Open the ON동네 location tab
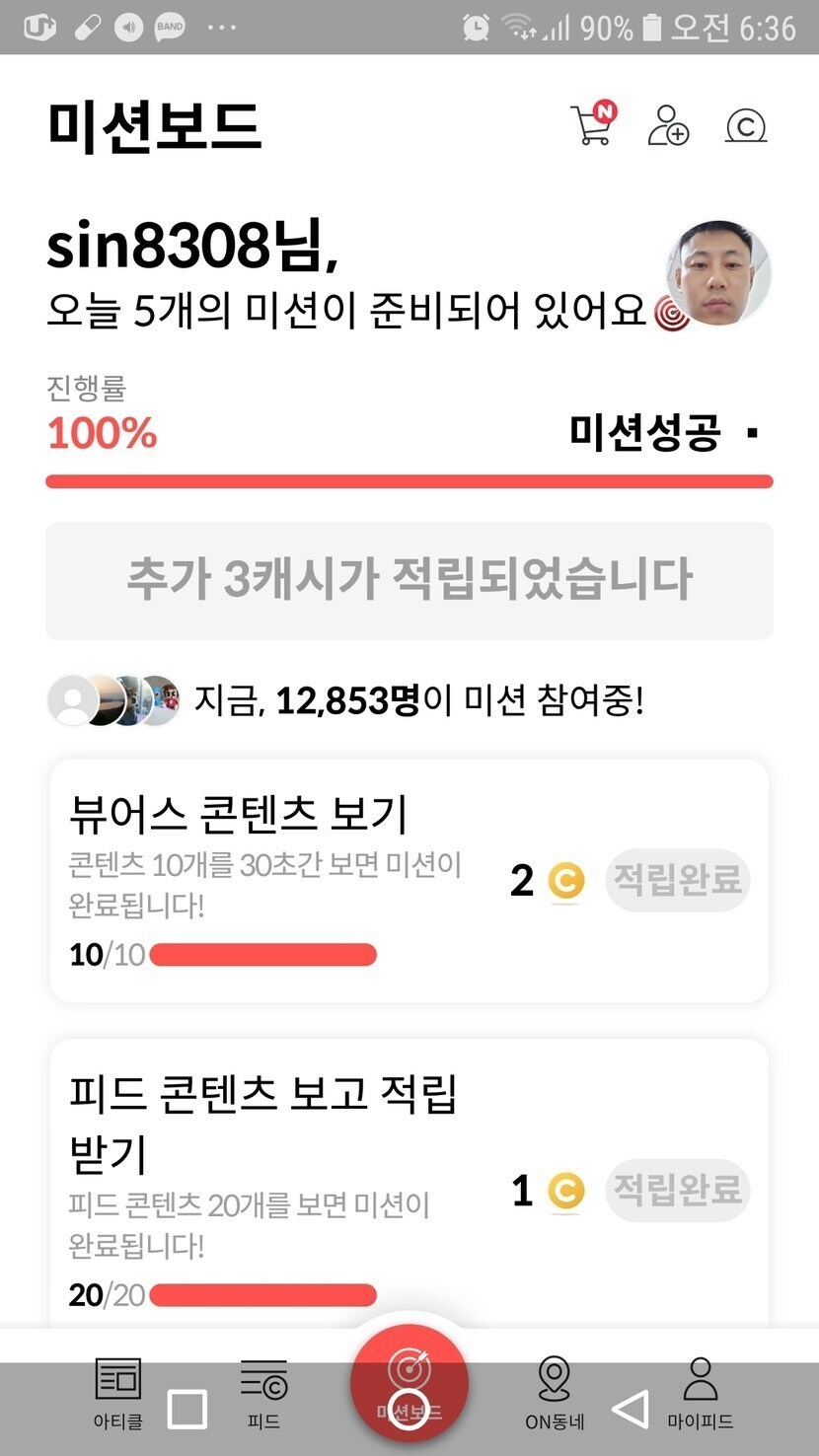The height and width of the screenshot is (1456, 819). point(555,1392)
